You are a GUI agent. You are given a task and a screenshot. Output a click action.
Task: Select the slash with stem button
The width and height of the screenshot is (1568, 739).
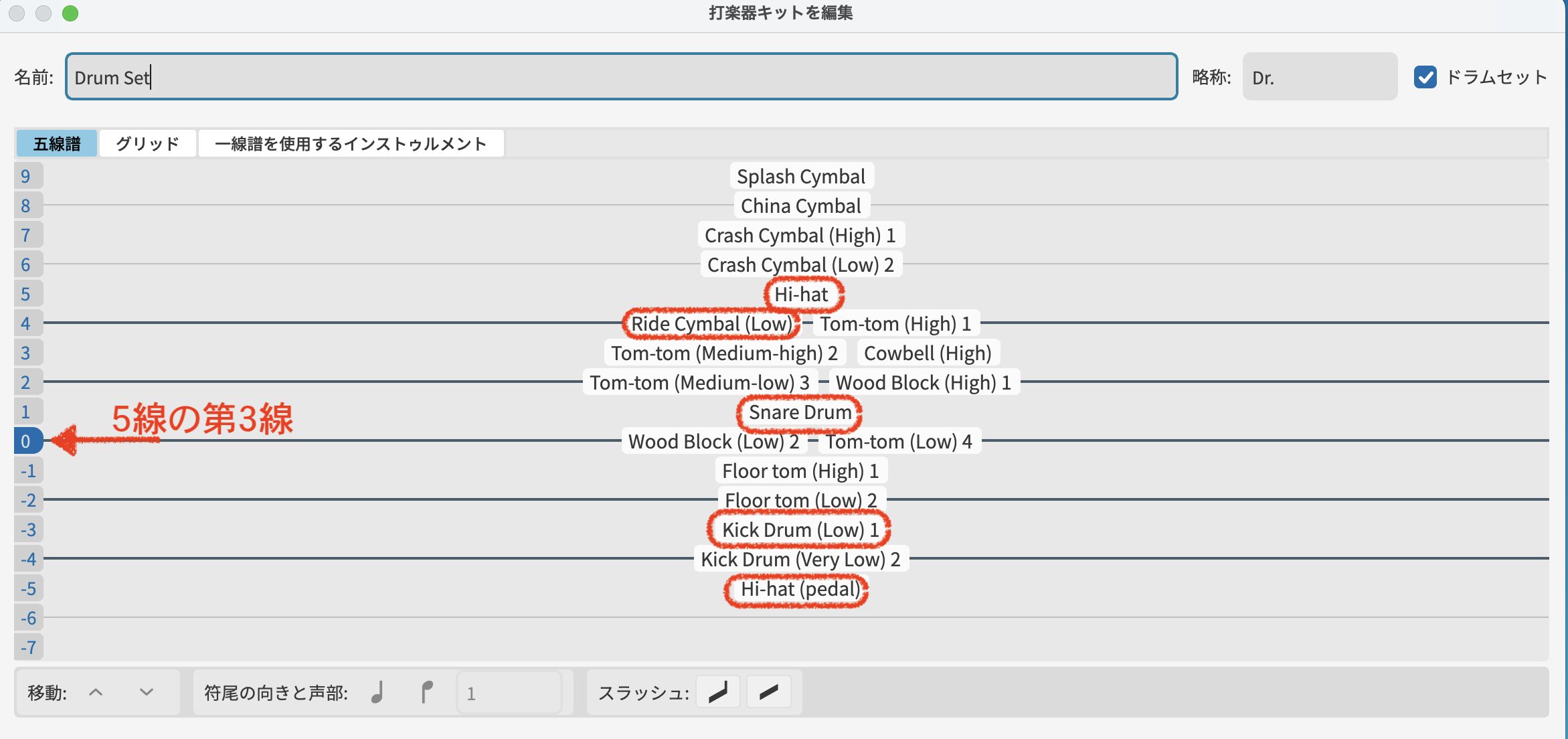(718, 692)
